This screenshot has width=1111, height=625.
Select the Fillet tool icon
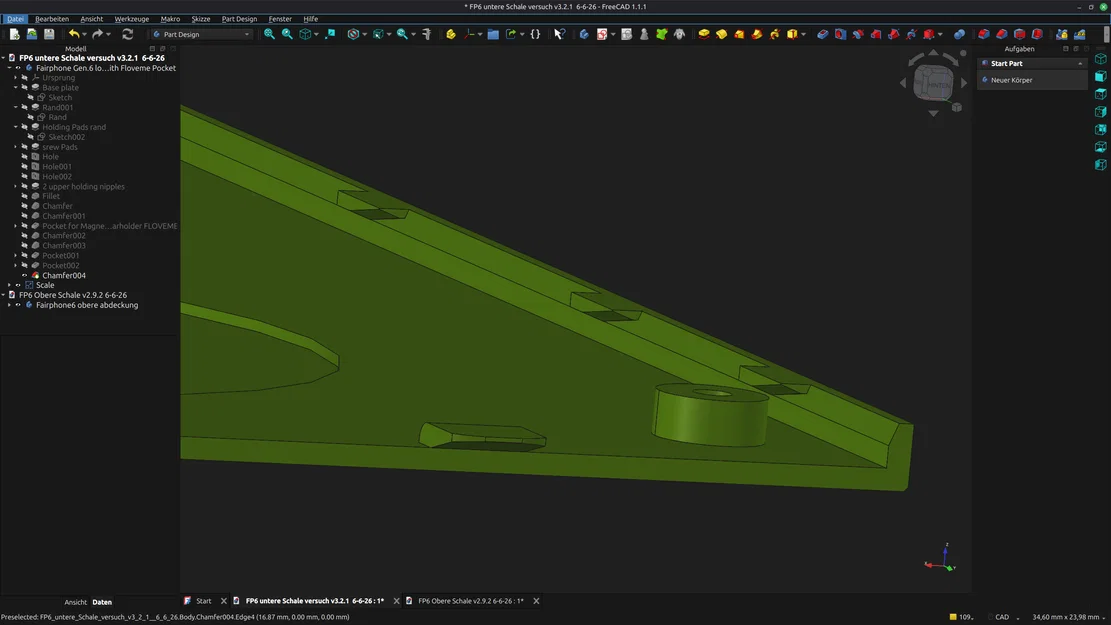[x=983, y=34]
